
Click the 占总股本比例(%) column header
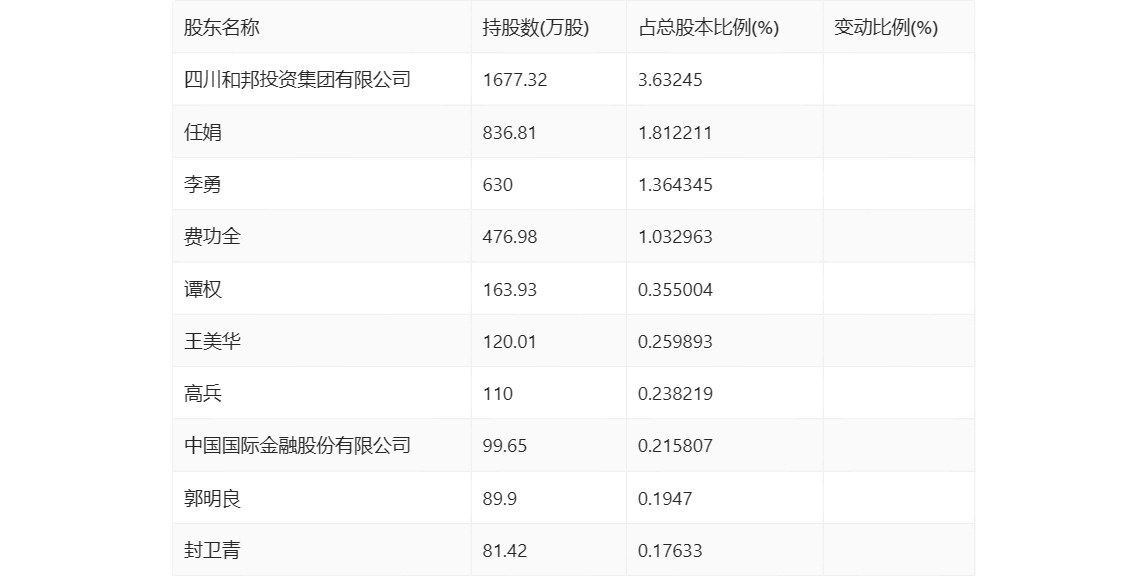click(709, 28)
